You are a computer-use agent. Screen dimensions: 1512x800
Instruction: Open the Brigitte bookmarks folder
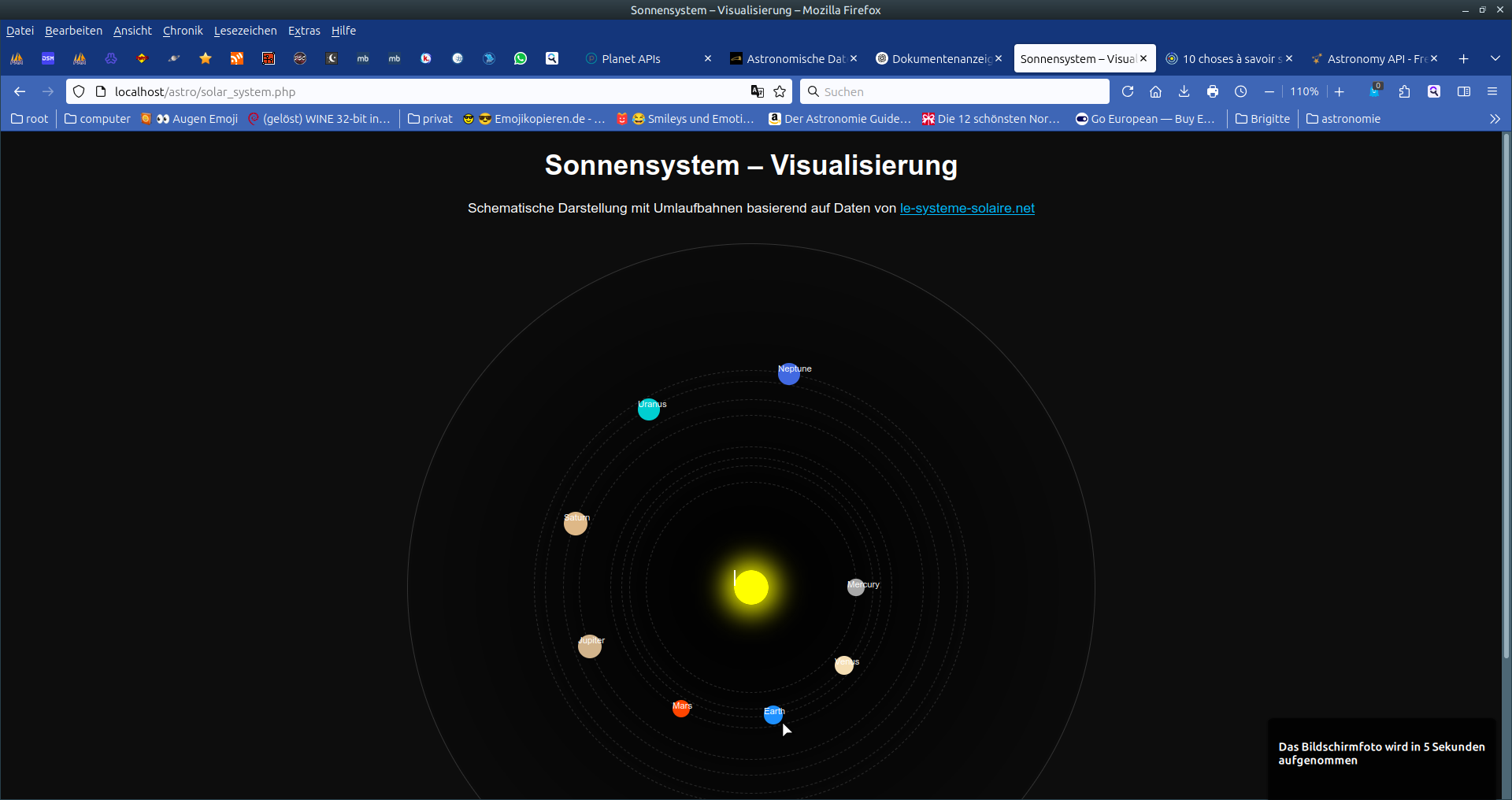1263,119
